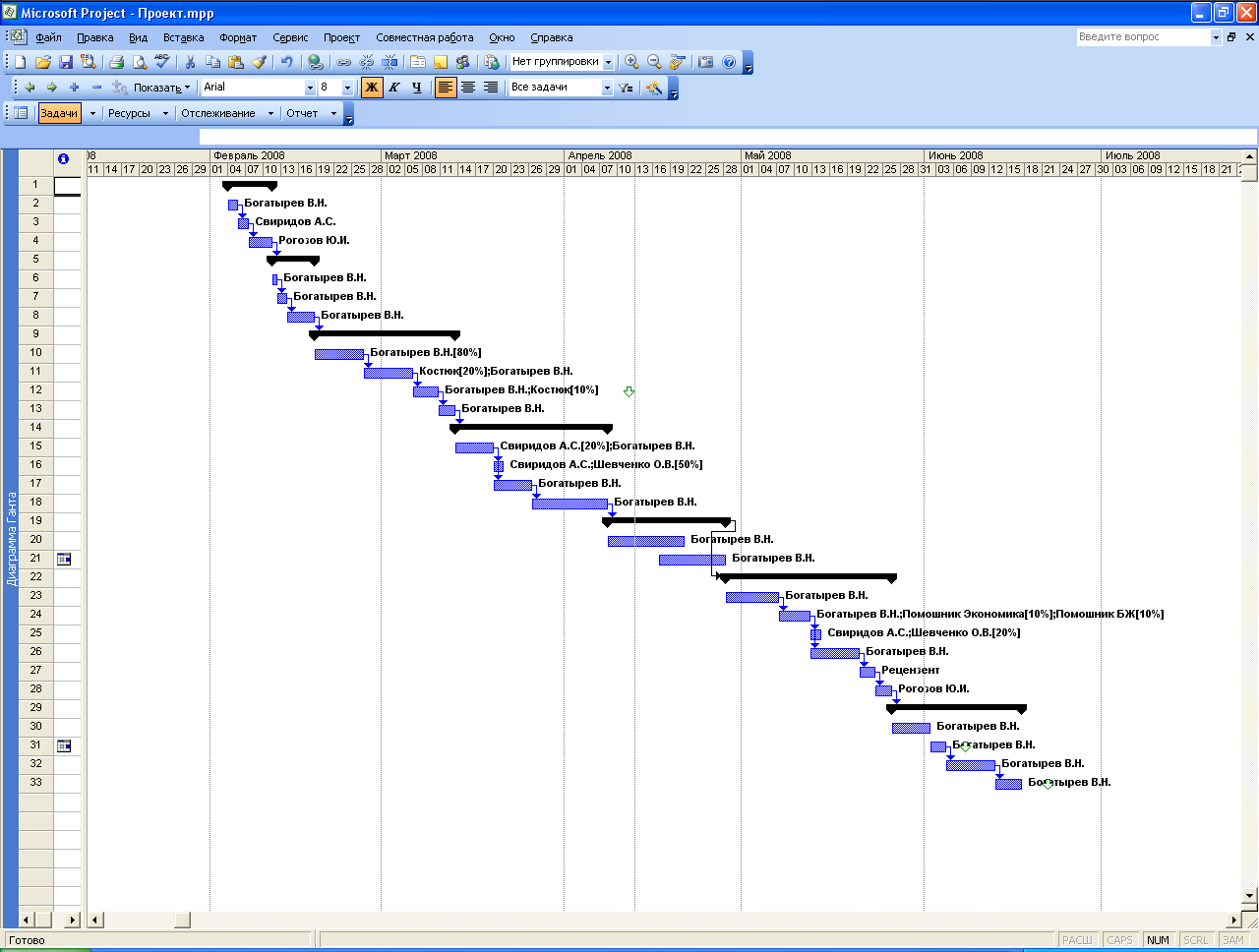Copy the selected task
1259x952 pixels.
point(213,62)
